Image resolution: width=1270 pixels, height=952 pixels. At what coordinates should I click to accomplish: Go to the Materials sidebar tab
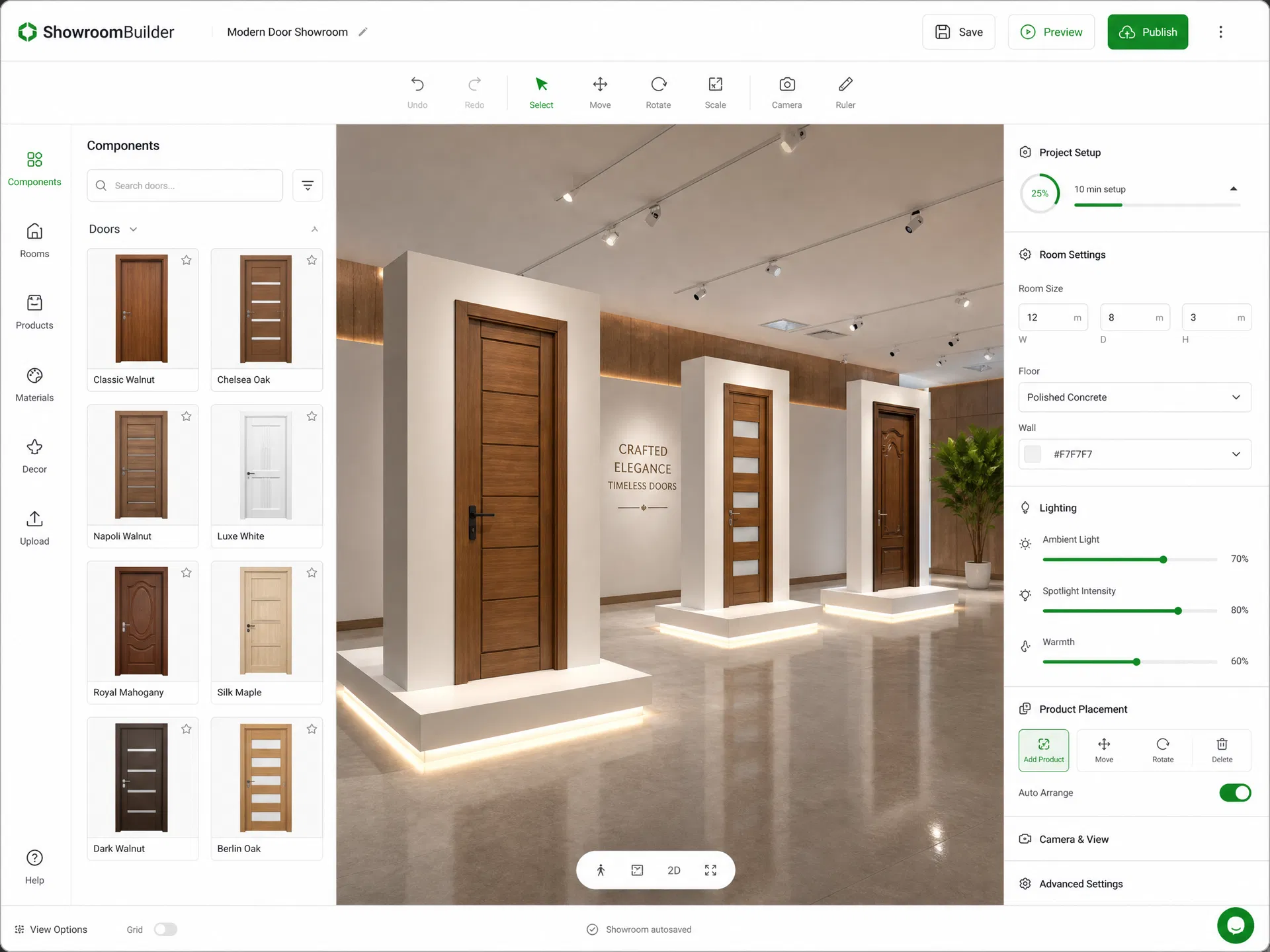pos(34,385)
